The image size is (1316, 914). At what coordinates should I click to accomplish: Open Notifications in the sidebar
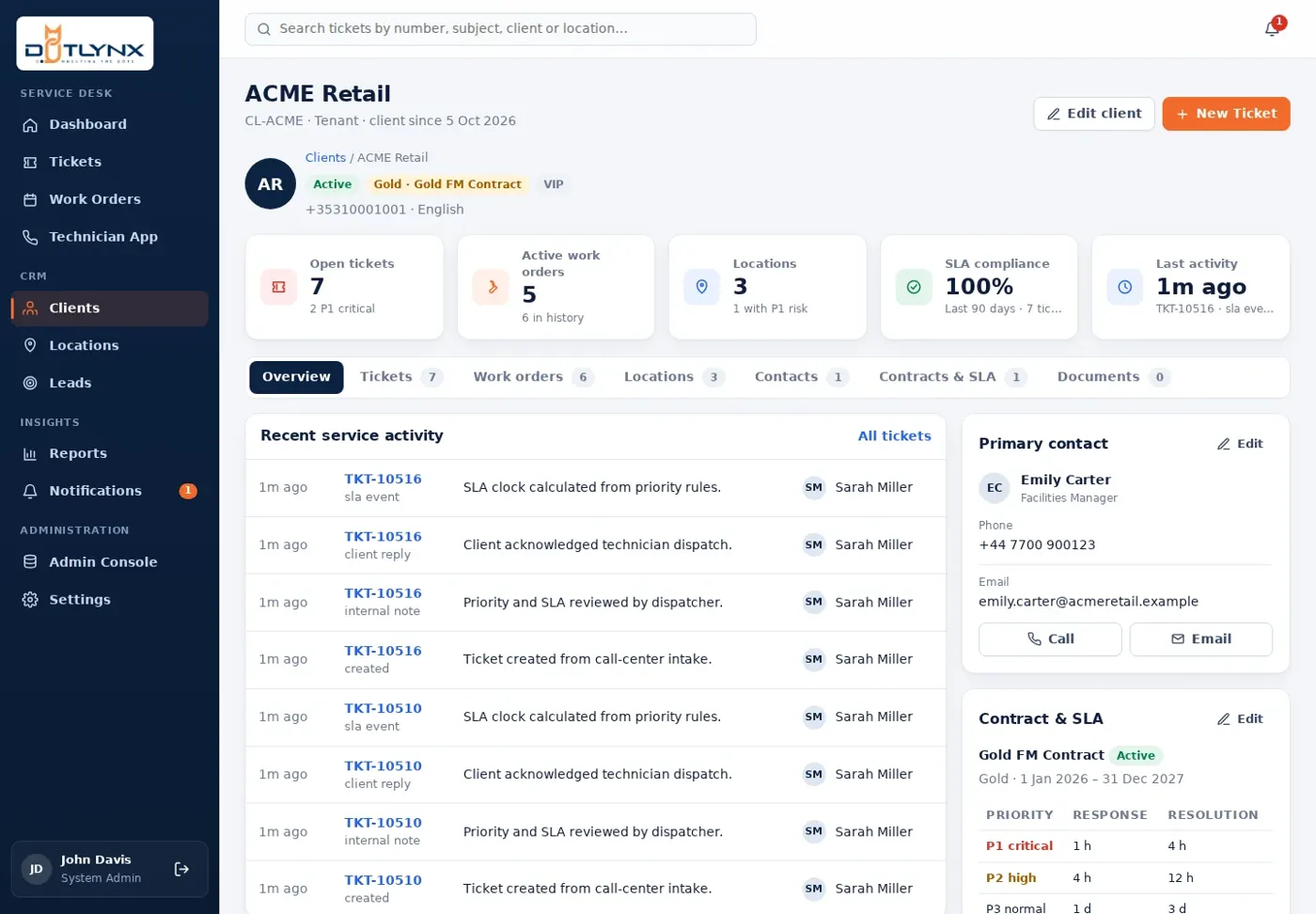click(109, 491)
